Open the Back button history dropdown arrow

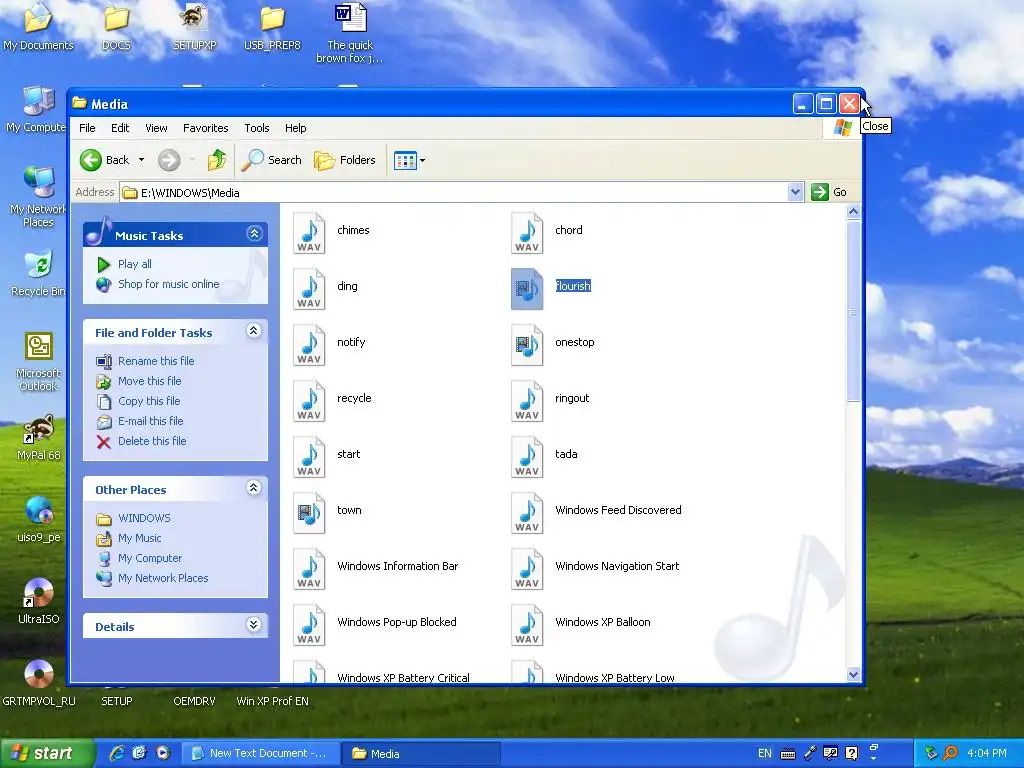tap(141, 160)
